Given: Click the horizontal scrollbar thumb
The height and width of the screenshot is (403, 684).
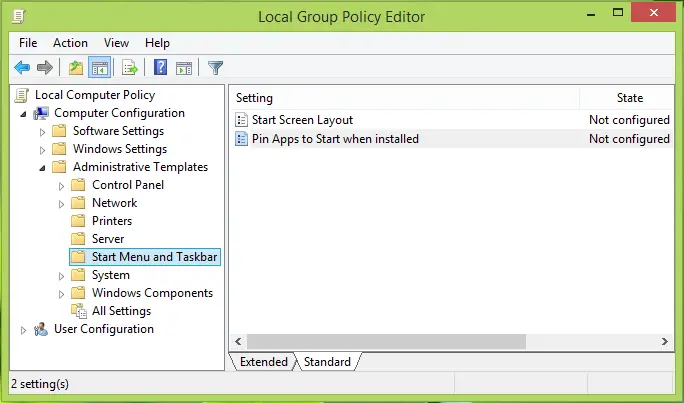Looking at the screenshot, I should [386, 342].
